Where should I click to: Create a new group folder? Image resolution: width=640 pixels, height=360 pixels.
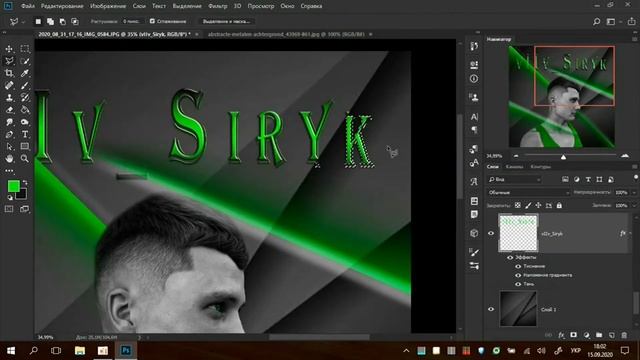point(599,335)
